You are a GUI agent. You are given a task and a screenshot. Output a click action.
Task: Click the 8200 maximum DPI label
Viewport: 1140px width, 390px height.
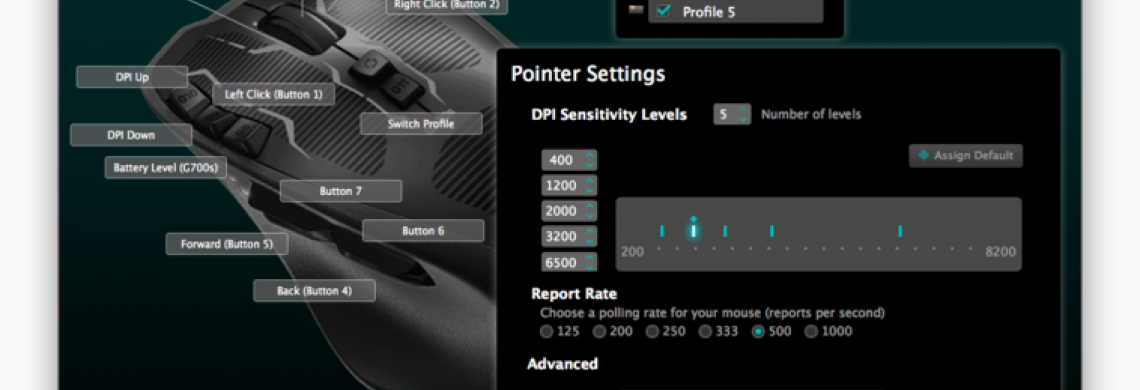[x=1000, y=252]
